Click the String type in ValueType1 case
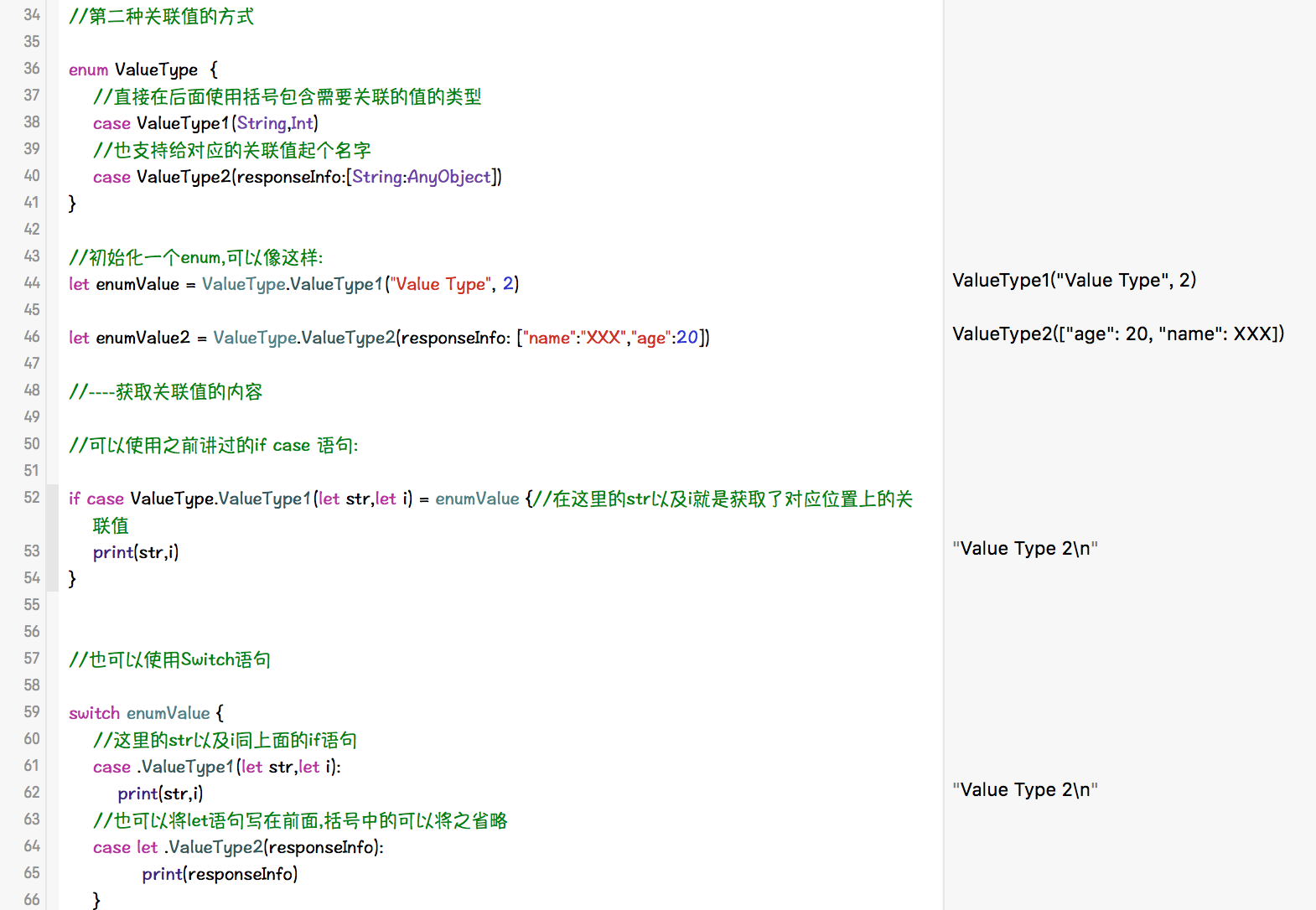This screenshot has height=910, width=1316. pyautogui.click(x=261, y=123)
